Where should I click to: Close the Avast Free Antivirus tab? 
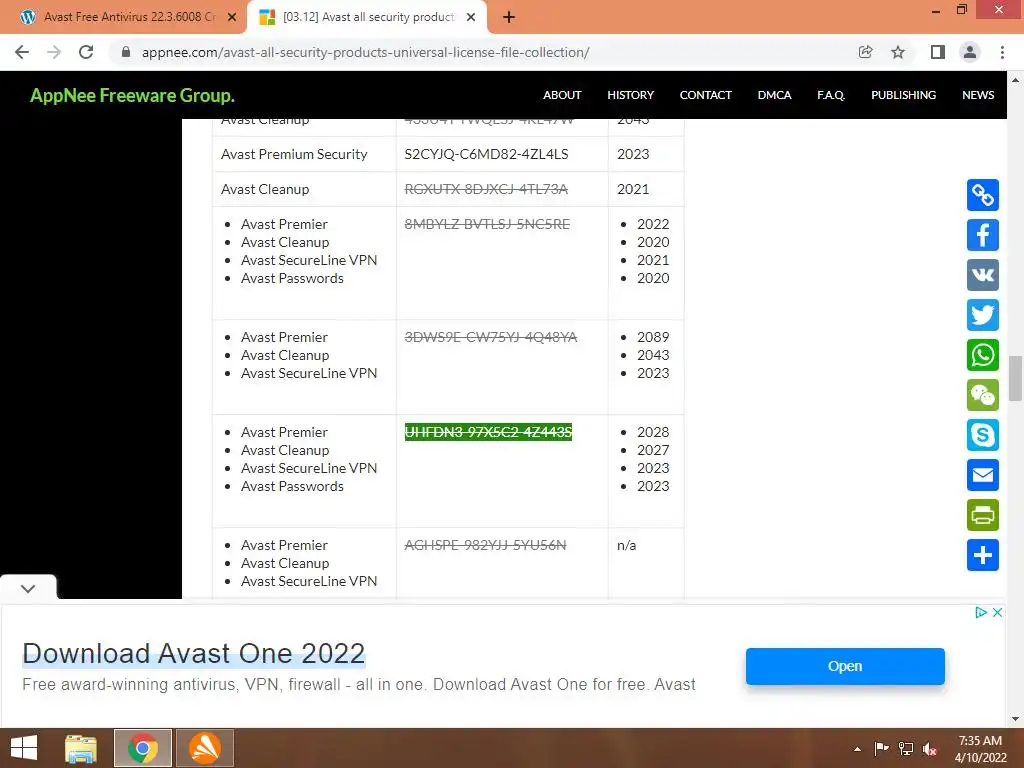coord(232,17)
